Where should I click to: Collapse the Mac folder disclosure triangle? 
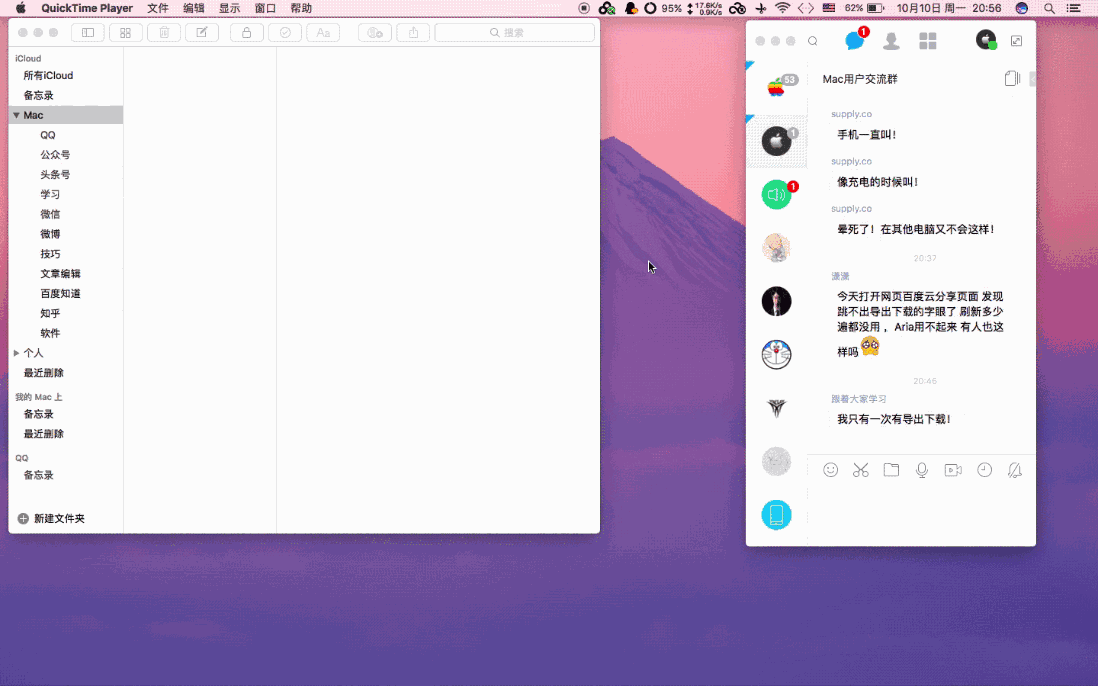16,116
